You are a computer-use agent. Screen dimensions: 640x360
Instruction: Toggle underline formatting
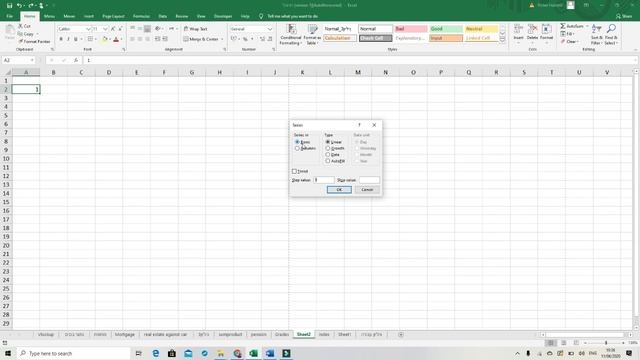76,39
